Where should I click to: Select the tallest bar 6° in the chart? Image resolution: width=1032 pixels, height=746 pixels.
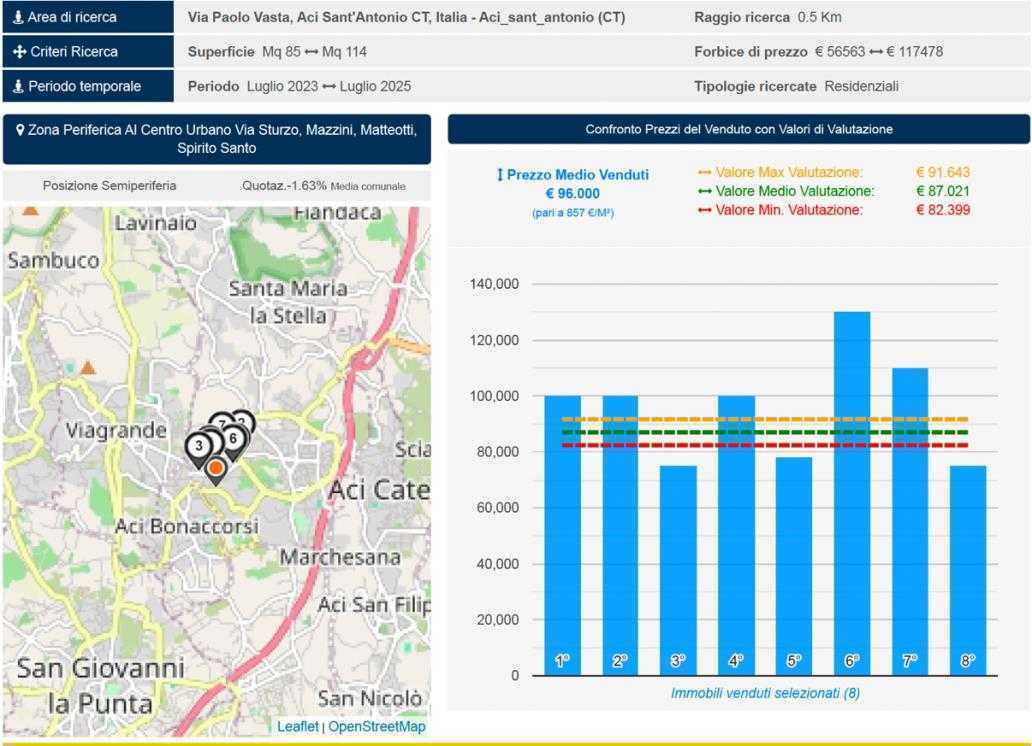(852, 494)
